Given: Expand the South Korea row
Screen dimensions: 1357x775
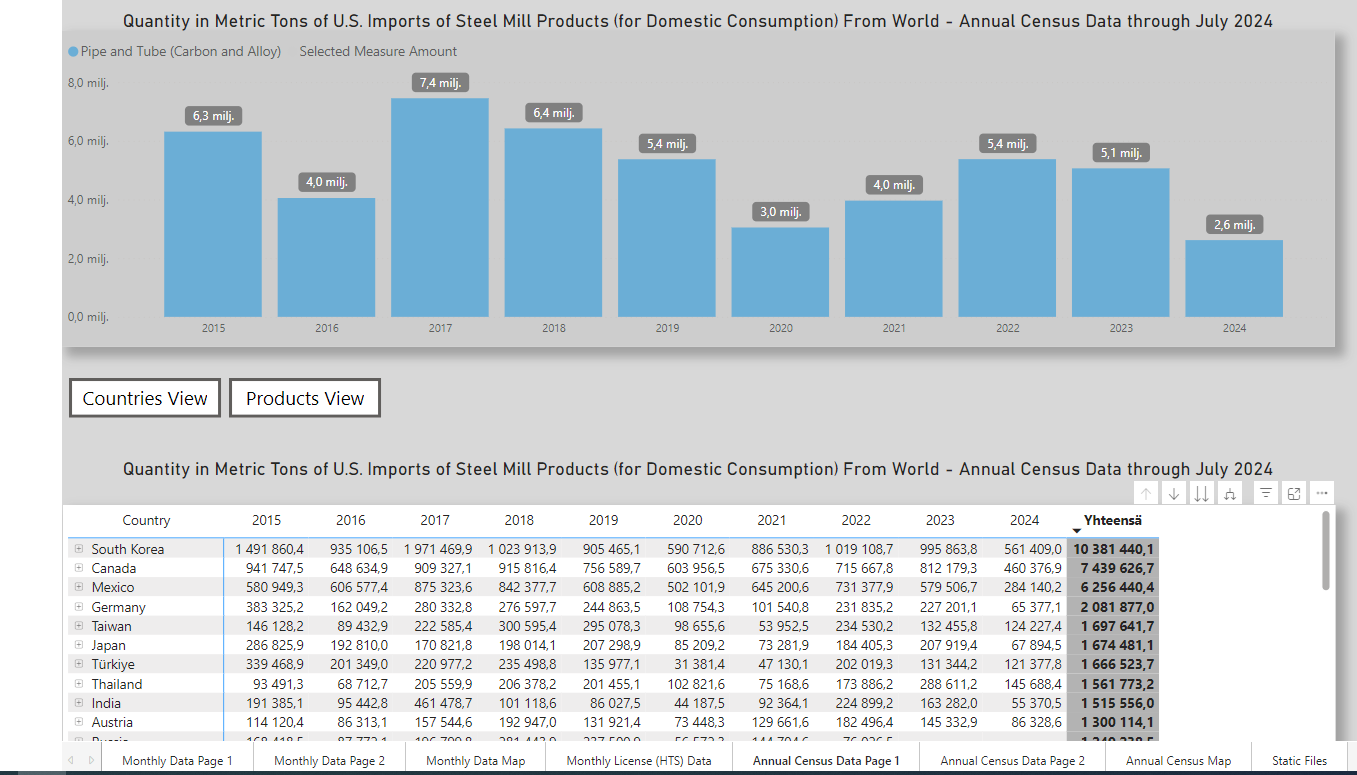Looking at the screenshot, I should (x=78, y=549).
